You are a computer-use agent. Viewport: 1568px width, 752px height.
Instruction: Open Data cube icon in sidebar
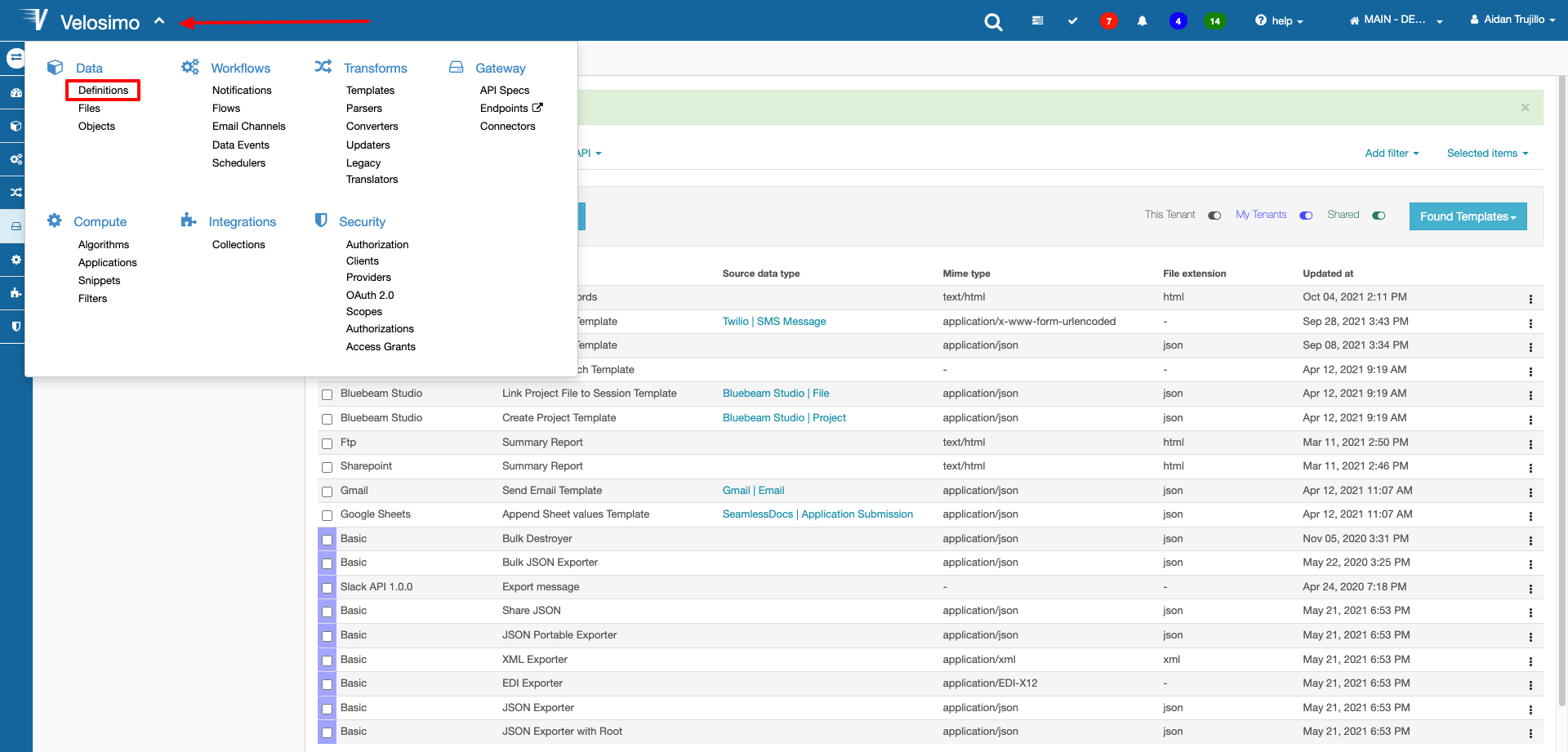[16, 127]
